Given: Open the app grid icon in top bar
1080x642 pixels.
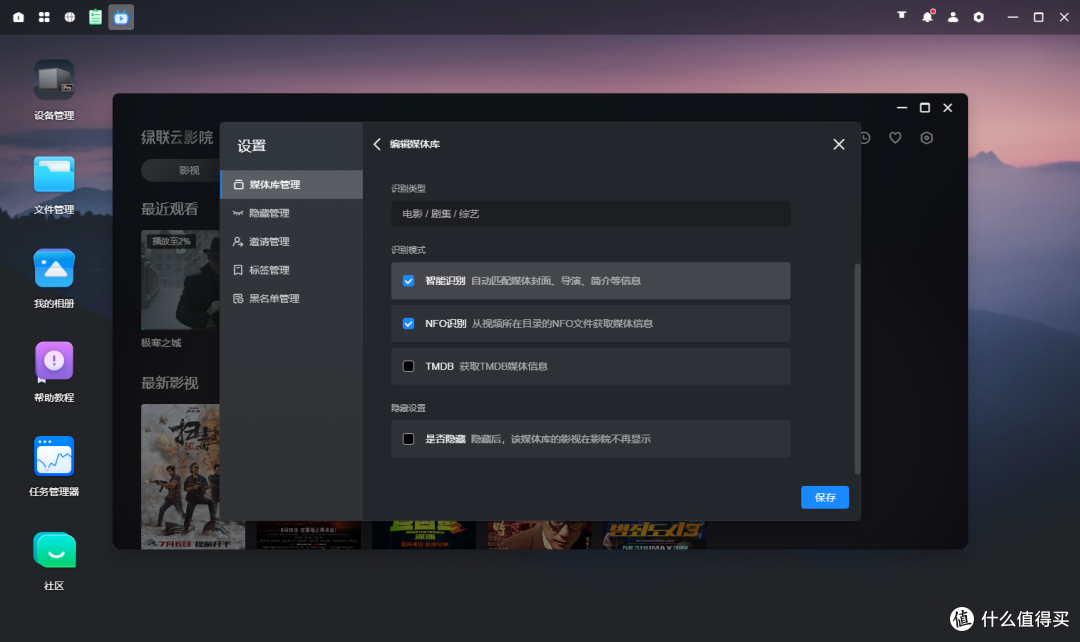Looking at the screenshot, I should [44, 17].
